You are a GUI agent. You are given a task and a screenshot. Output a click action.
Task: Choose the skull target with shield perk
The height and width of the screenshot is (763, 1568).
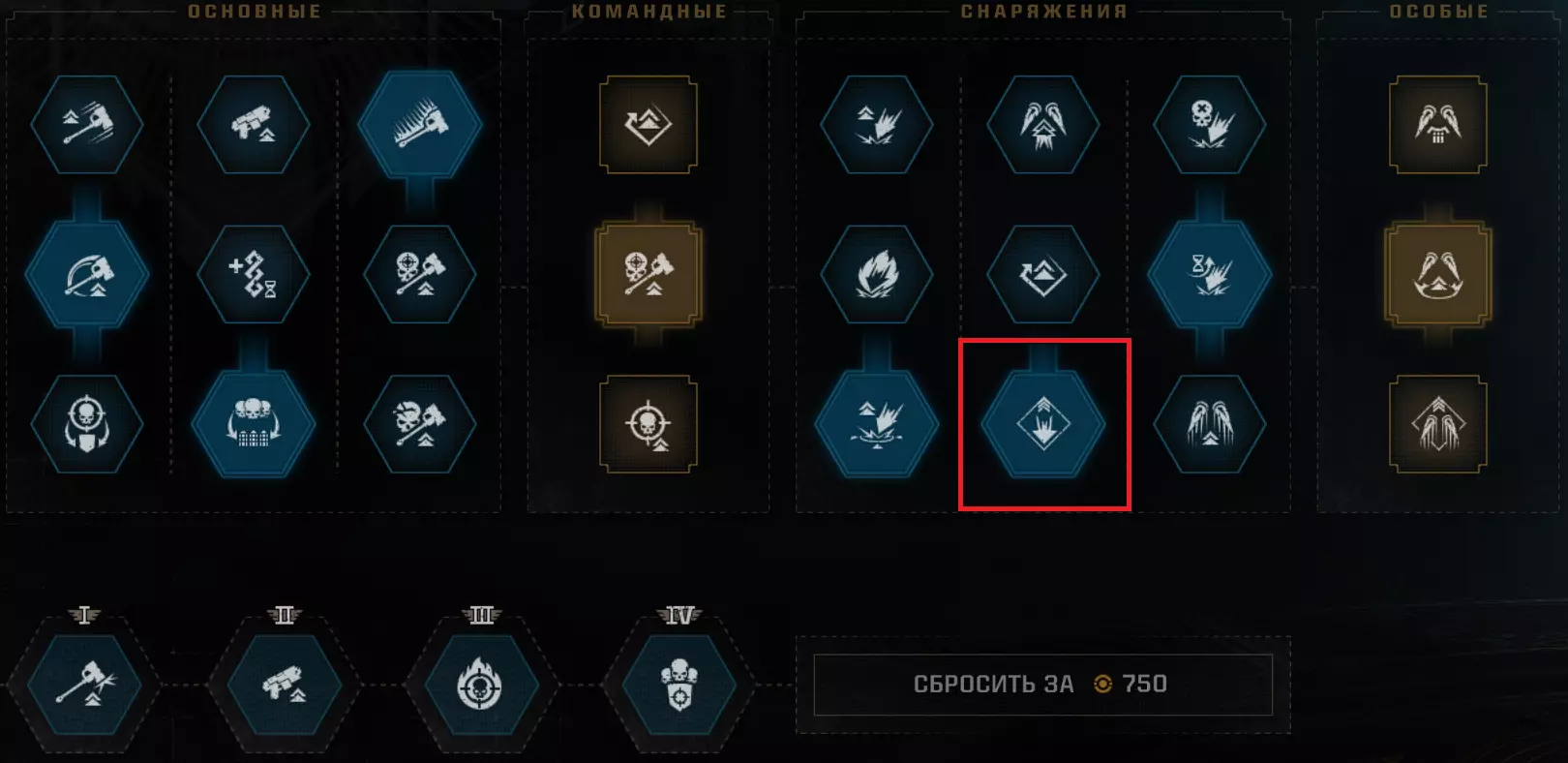87,424
